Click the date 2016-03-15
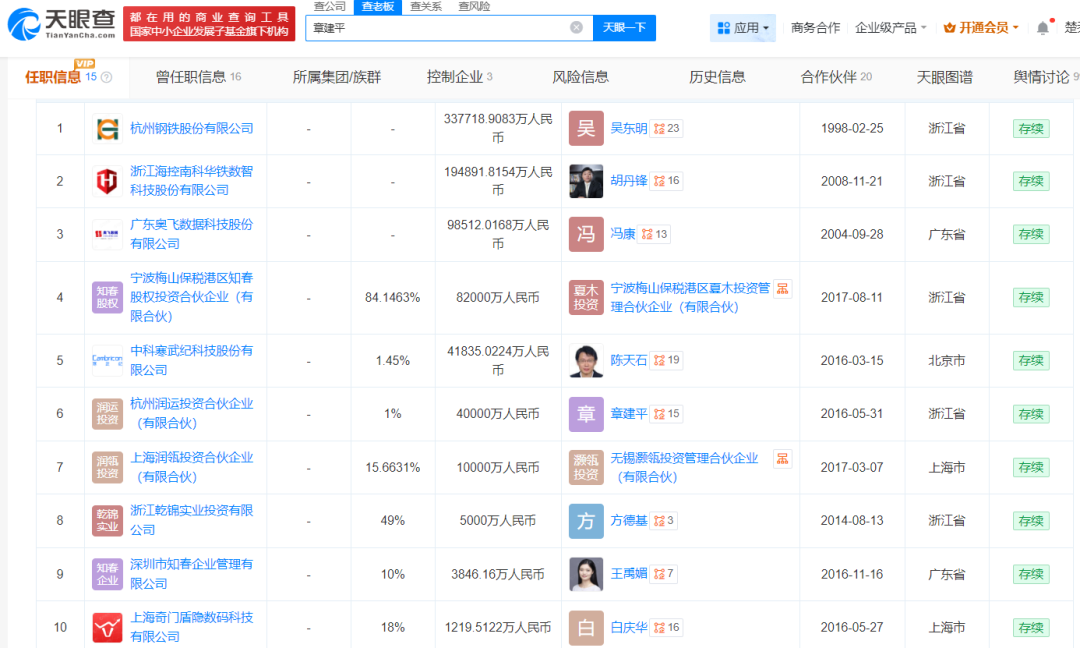The height and width of the screenshot is (648, 1080). coord(852,360)
